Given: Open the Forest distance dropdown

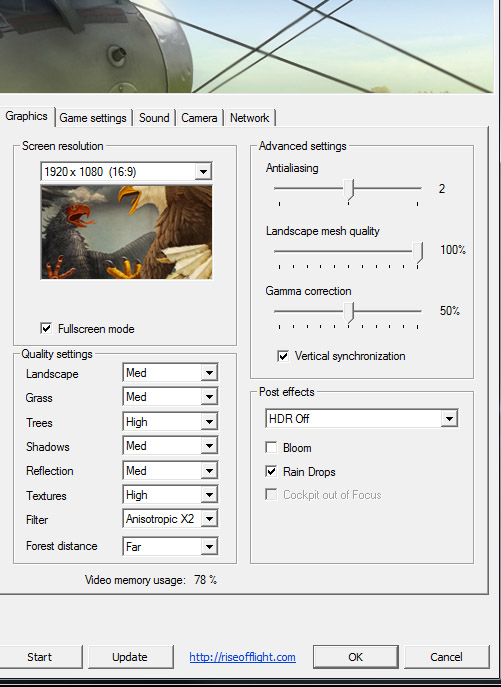Looking at the screenshot, I should tap(170, 546).
